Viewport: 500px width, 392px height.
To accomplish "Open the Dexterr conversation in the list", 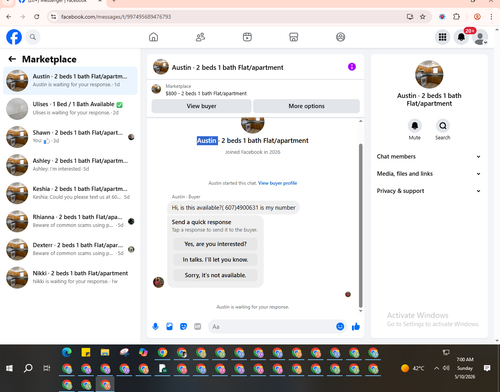I will [70, 249].
